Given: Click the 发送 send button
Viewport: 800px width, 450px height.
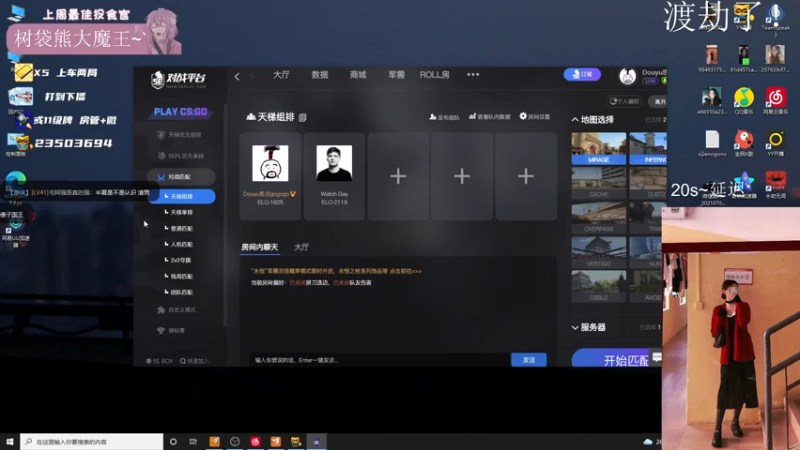Looking at the screenshot, I should click(x=529, y=360).
